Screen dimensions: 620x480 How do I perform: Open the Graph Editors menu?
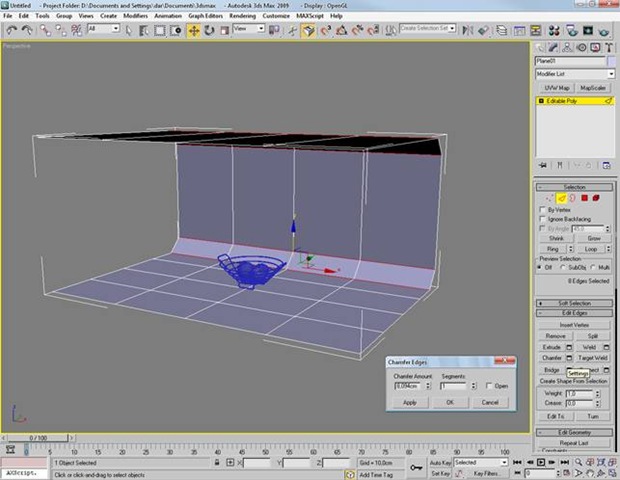(204, 16)
